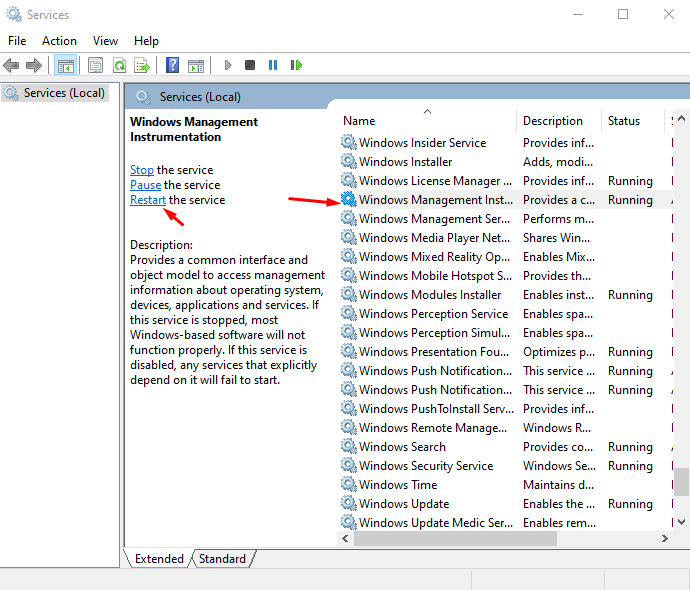Click gear icon of Windows Perception Service
This screenshot has width=690, height=590.
[x=349, y=313]
